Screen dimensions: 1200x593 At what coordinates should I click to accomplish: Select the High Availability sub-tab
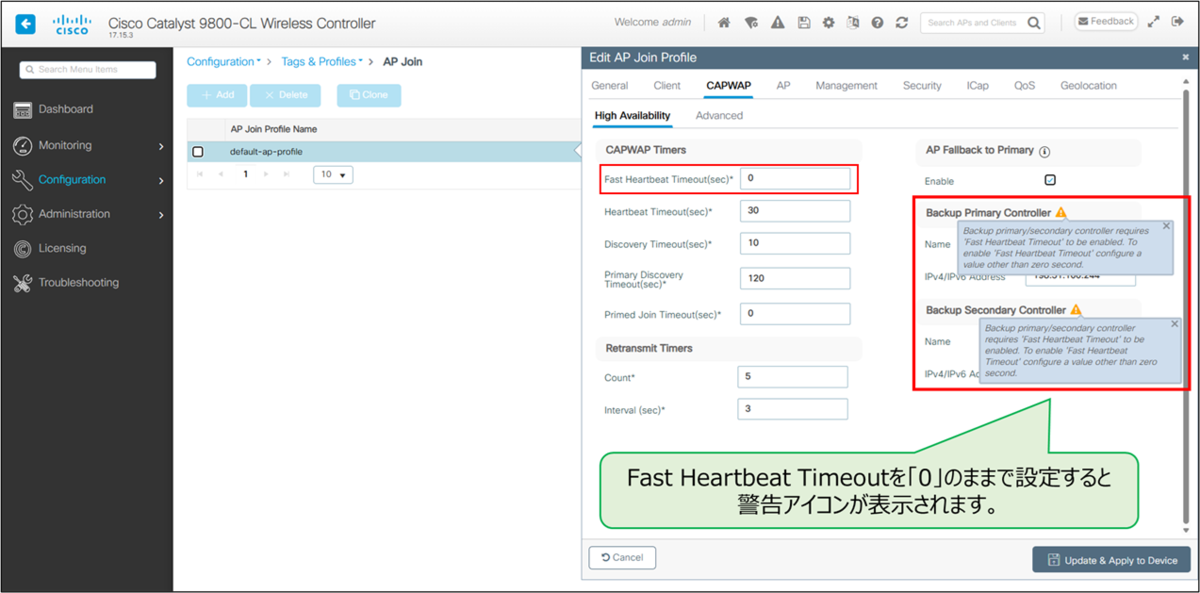[632, 116]
